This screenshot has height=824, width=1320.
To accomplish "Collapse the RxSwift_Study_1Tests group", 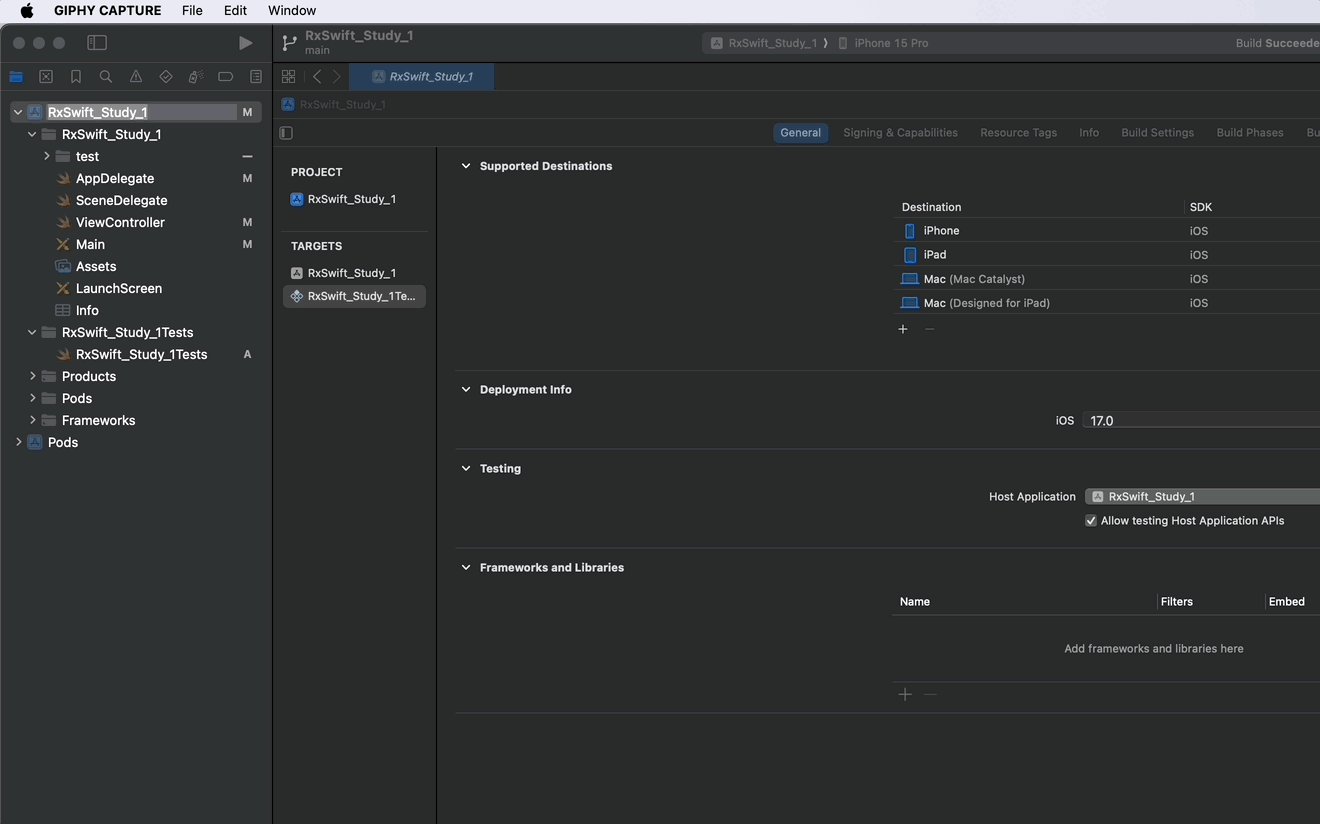I will (33, 332).
